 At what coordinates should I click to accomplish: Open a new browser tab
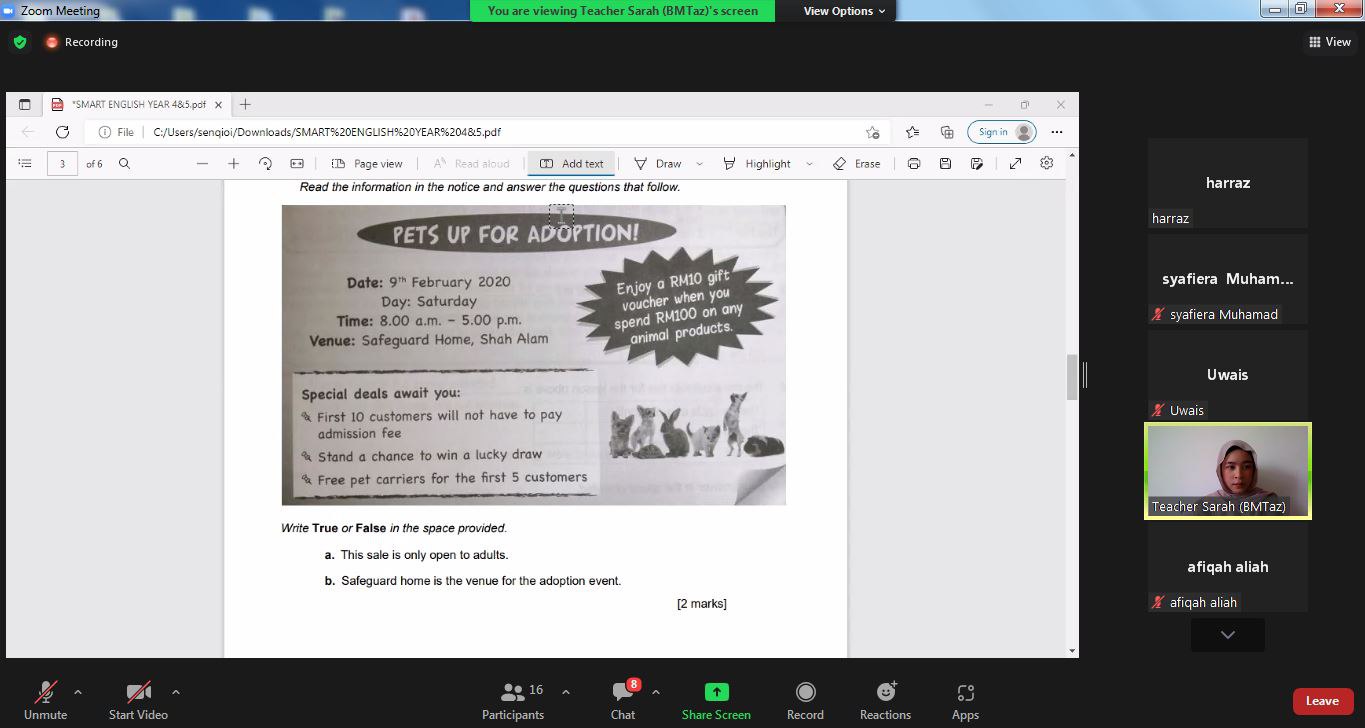coord(245,104)
